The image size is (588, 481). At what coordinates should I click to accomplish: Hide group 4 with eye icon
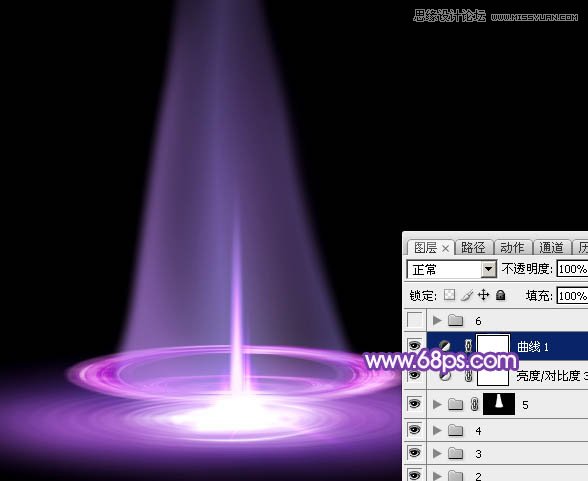click(x=414, y=430)
